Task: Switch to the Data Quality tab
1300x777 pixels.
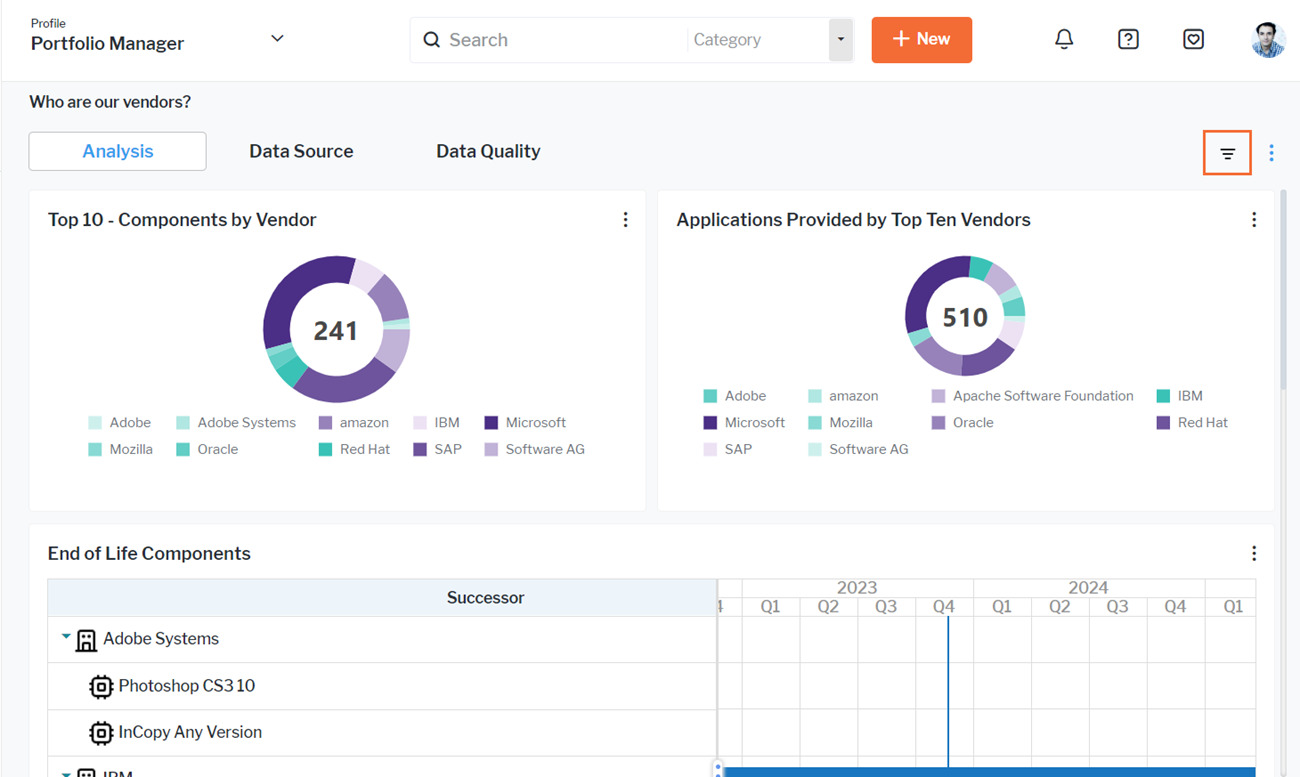Action: [x=488, y=151]
